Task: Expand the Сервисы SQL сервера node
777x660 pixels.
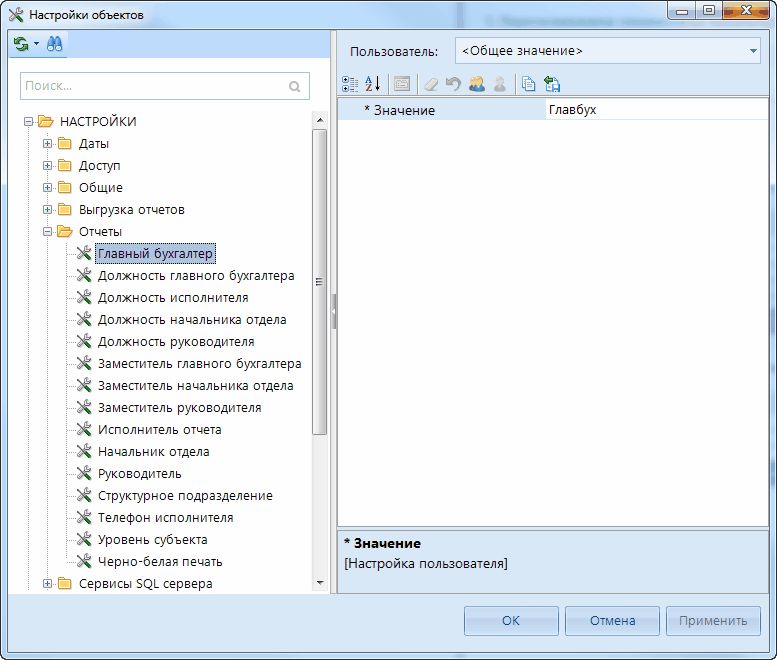Action: 47,584
